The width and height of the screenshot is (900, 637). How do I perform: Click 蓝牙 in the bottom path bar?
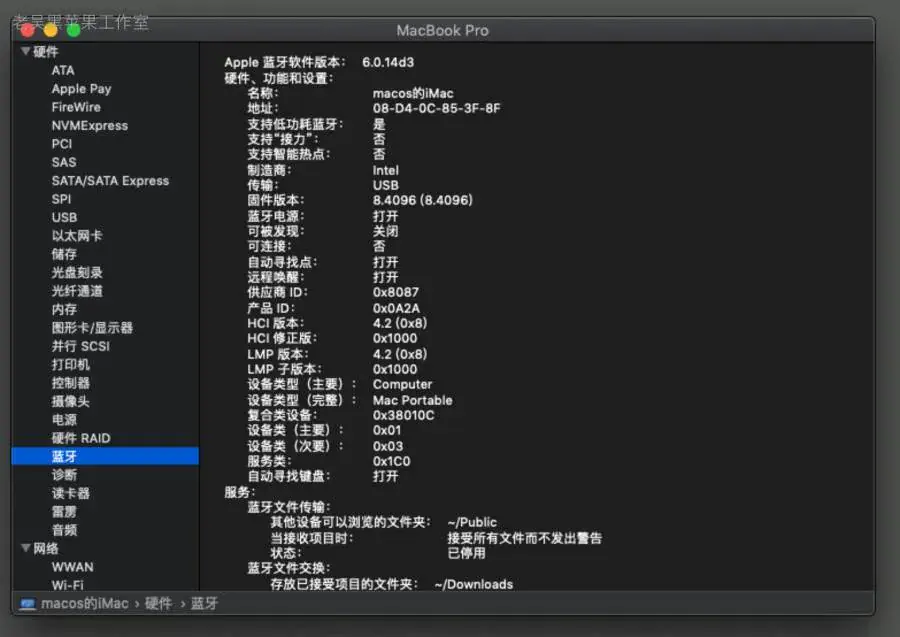point(204,603)
